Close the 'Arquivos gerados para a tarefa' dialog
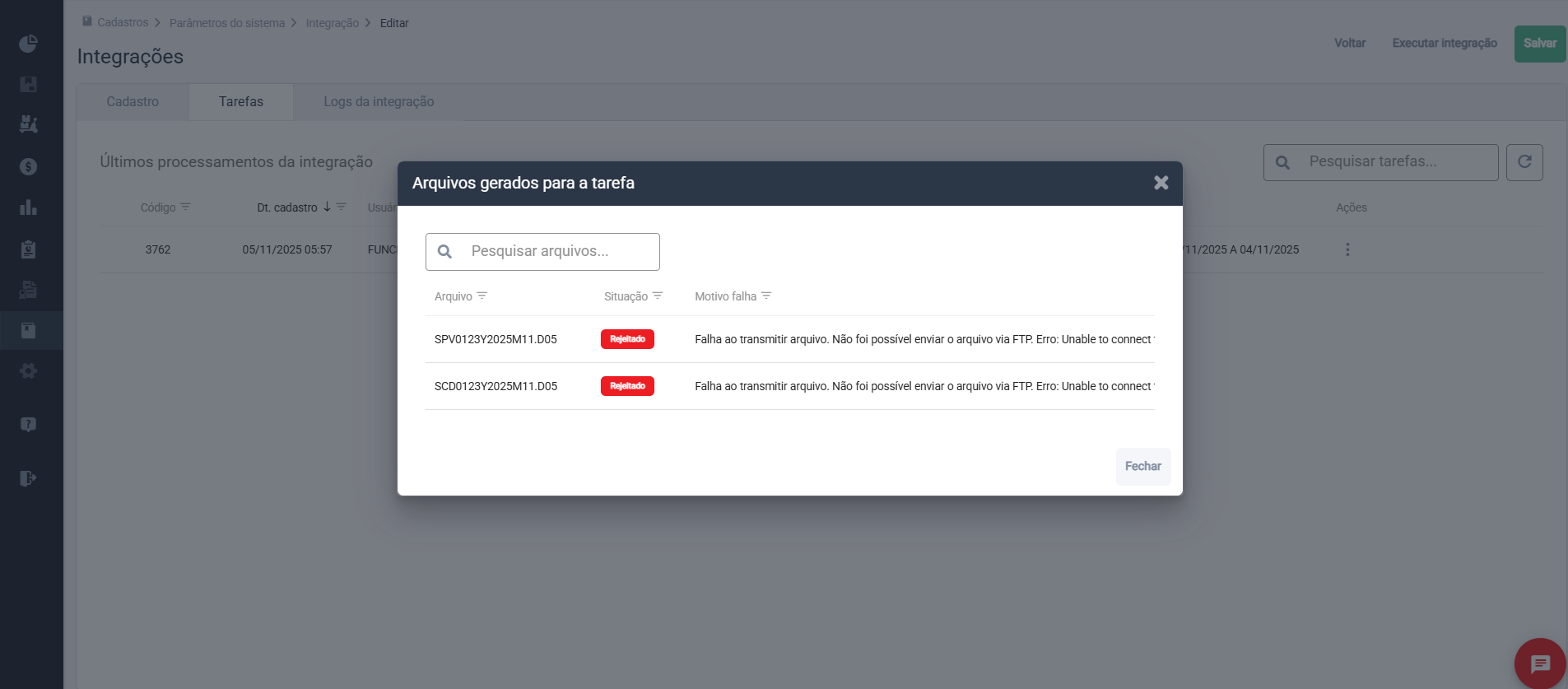The width and height of the screenshot is (1568, 689). [x=1161, y=183]
